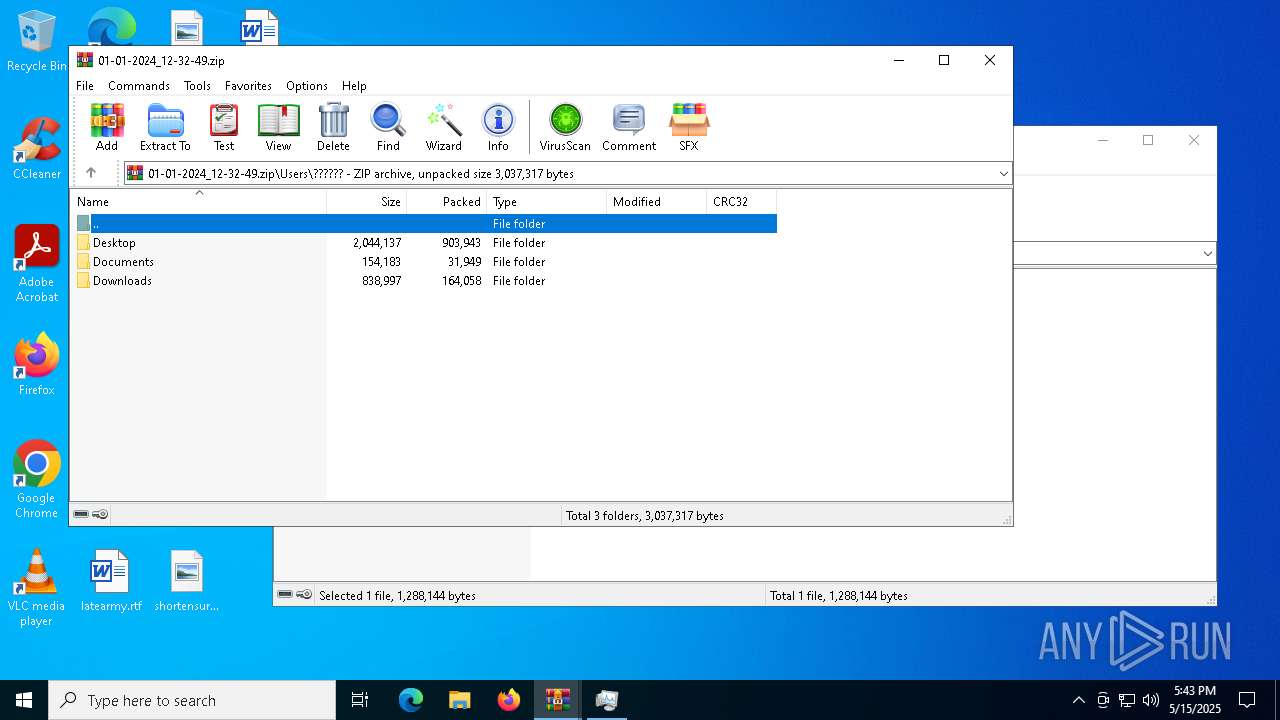
Task: Add an archive Comment
Action: tap(629, 127)
